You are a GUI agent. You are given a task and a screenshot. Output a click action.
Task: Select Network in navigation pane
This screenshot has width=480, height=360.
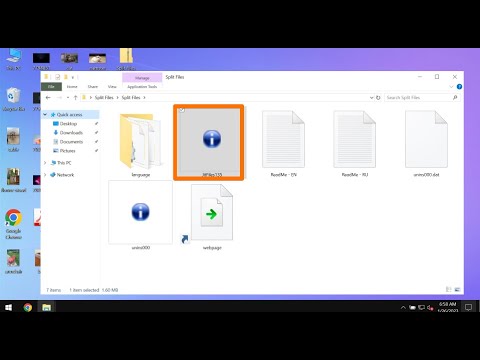[x=65, y=175]
